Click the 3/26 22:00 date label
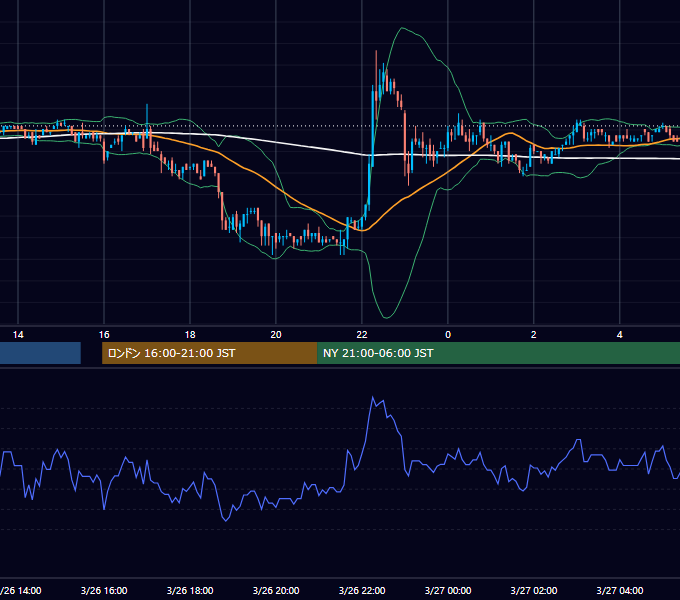Screen dimensions: 680x600 click(362, 590)
